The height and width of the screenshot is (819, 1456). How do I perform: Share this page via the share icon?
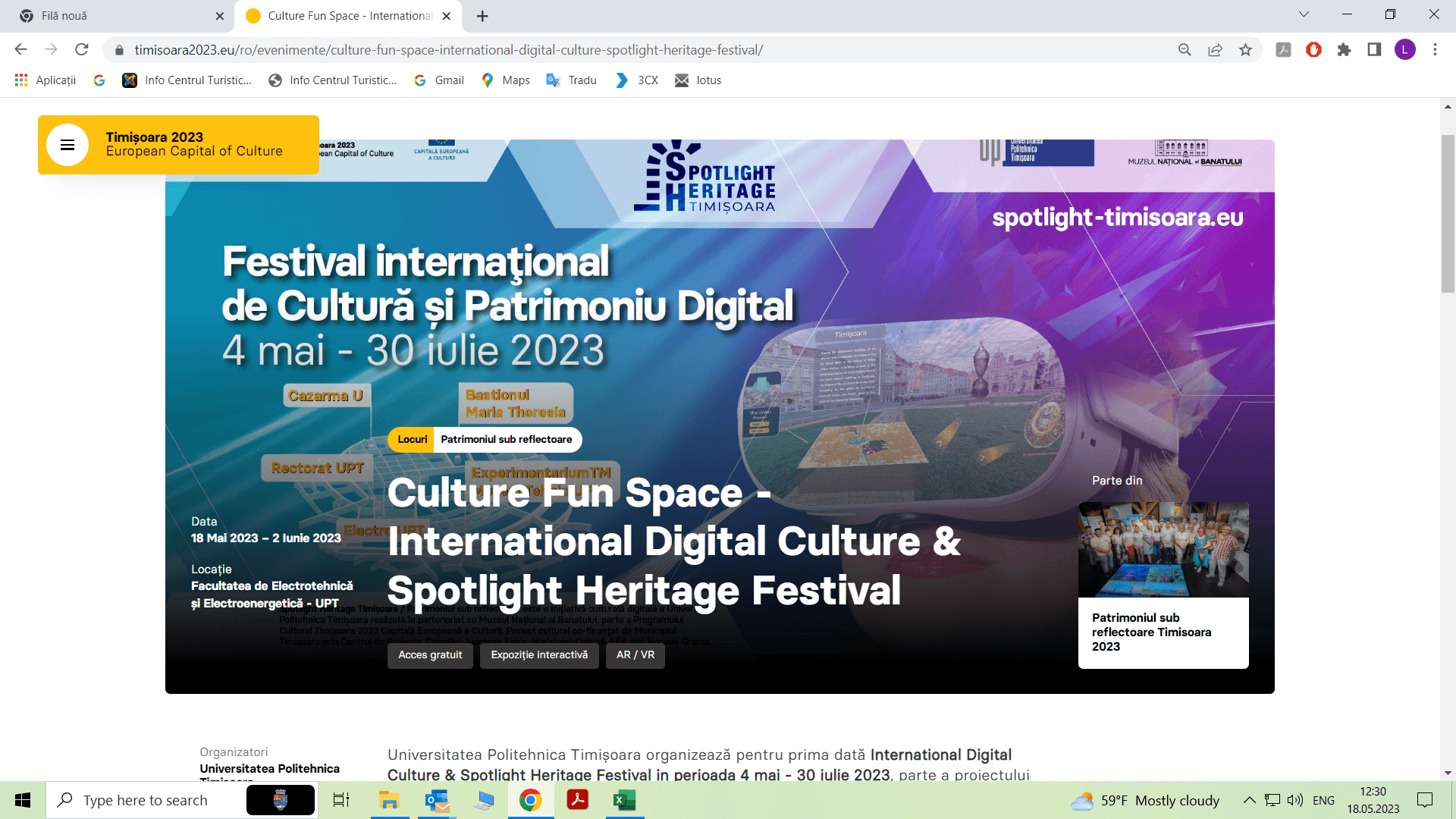[1215, 50]
